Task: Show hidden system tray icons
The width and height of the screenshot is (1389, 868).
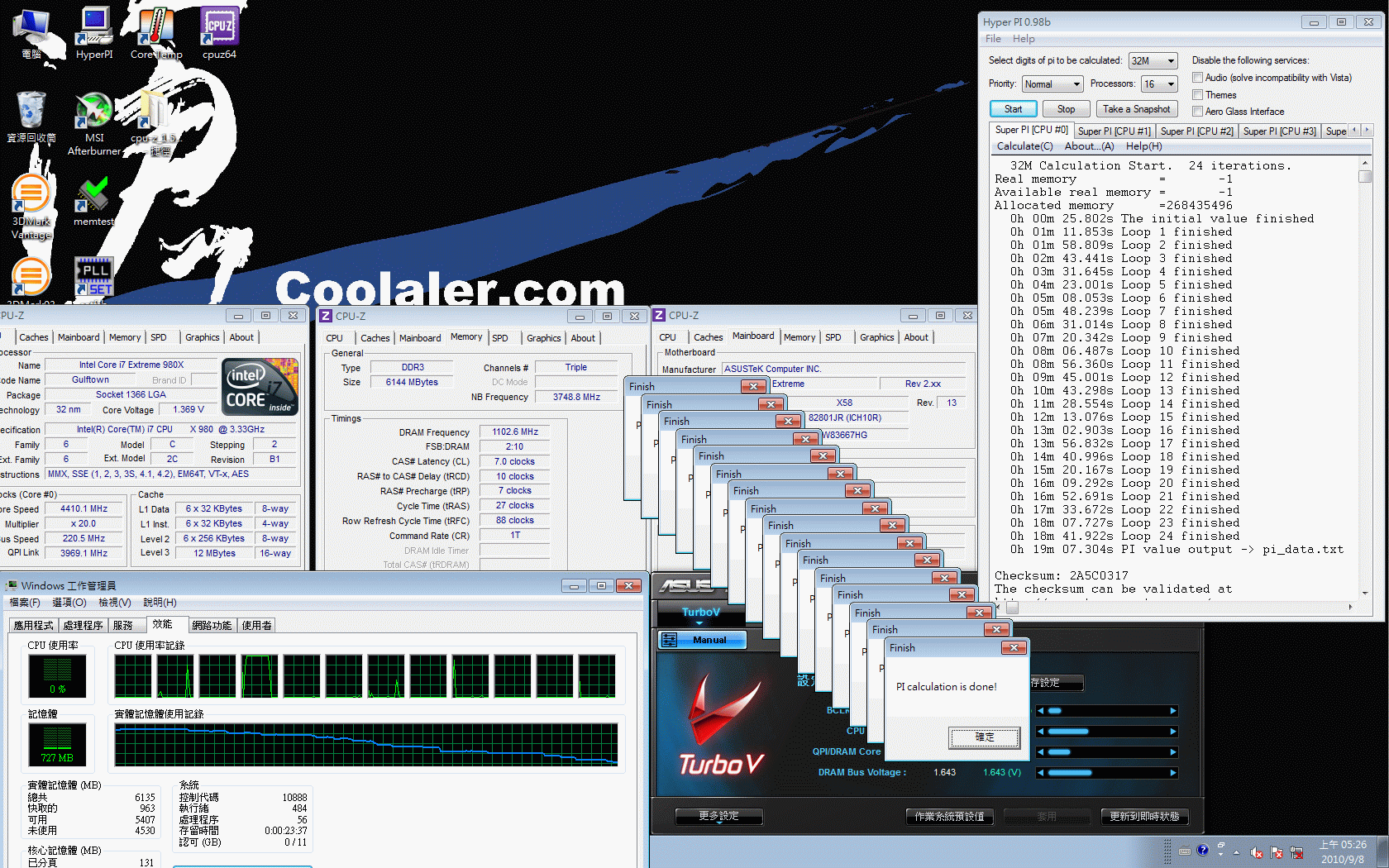Action: [1237, 852]
